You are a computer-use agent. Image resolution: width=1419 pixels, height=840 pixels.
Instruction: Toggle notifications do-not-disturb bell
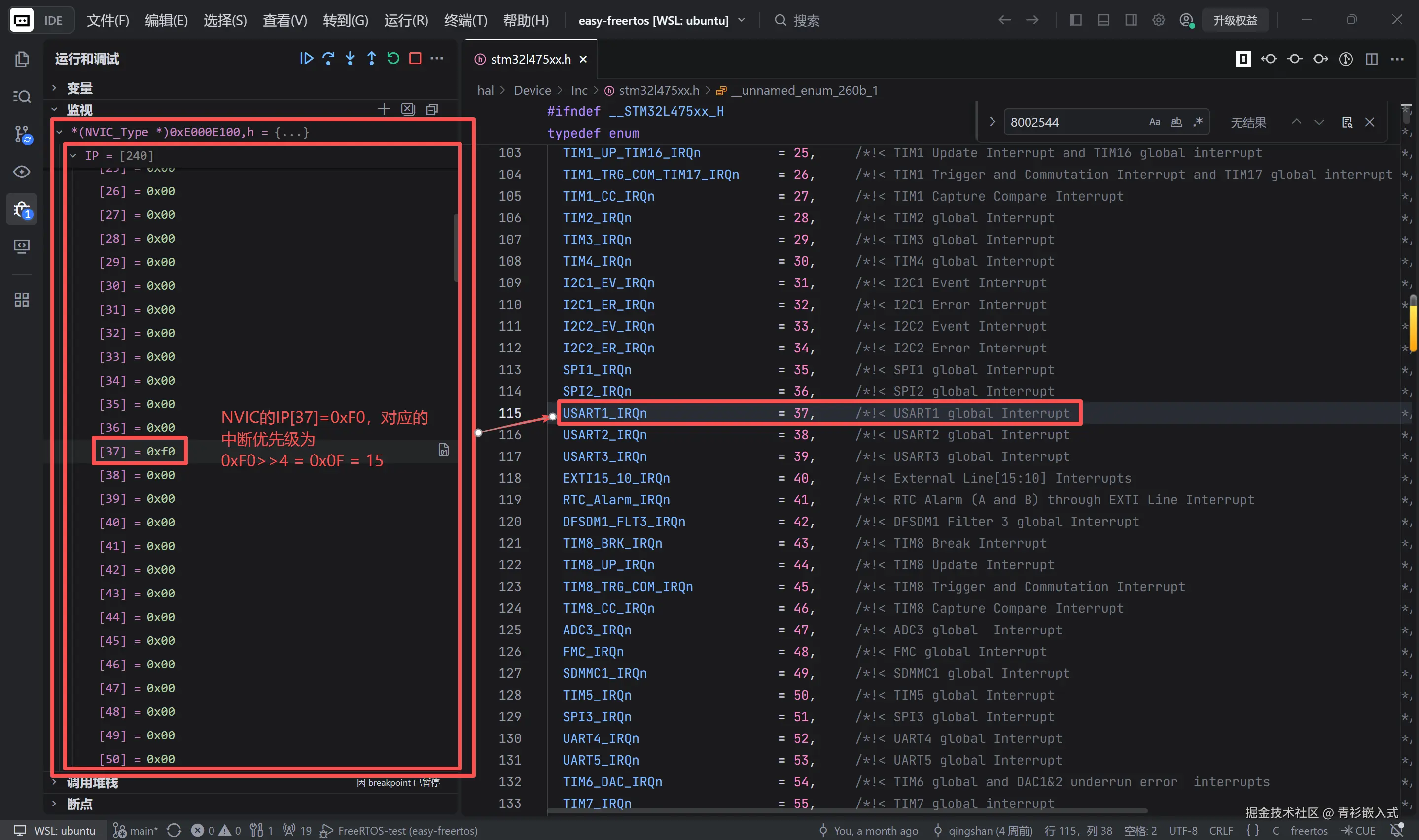click(1397, 830)
